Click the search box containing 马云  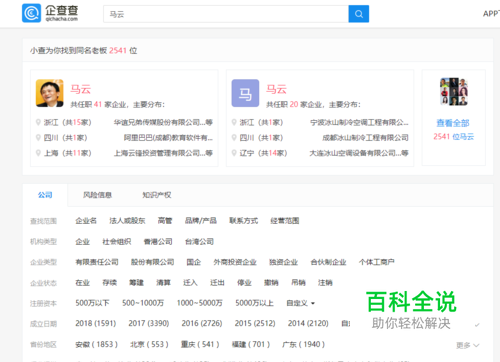click(x=226, y=14)
